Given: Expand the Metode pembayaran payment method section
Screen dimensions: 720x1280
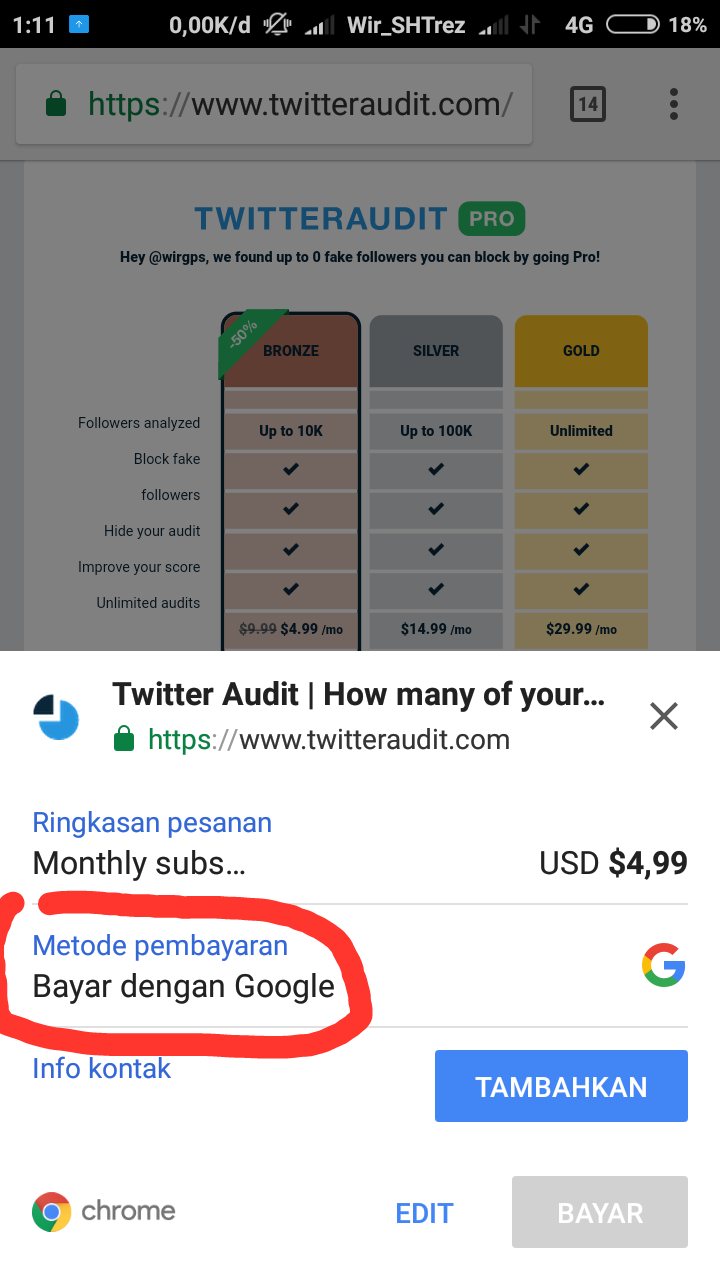Looking at the screenshot, I should [x=360, y=966].
